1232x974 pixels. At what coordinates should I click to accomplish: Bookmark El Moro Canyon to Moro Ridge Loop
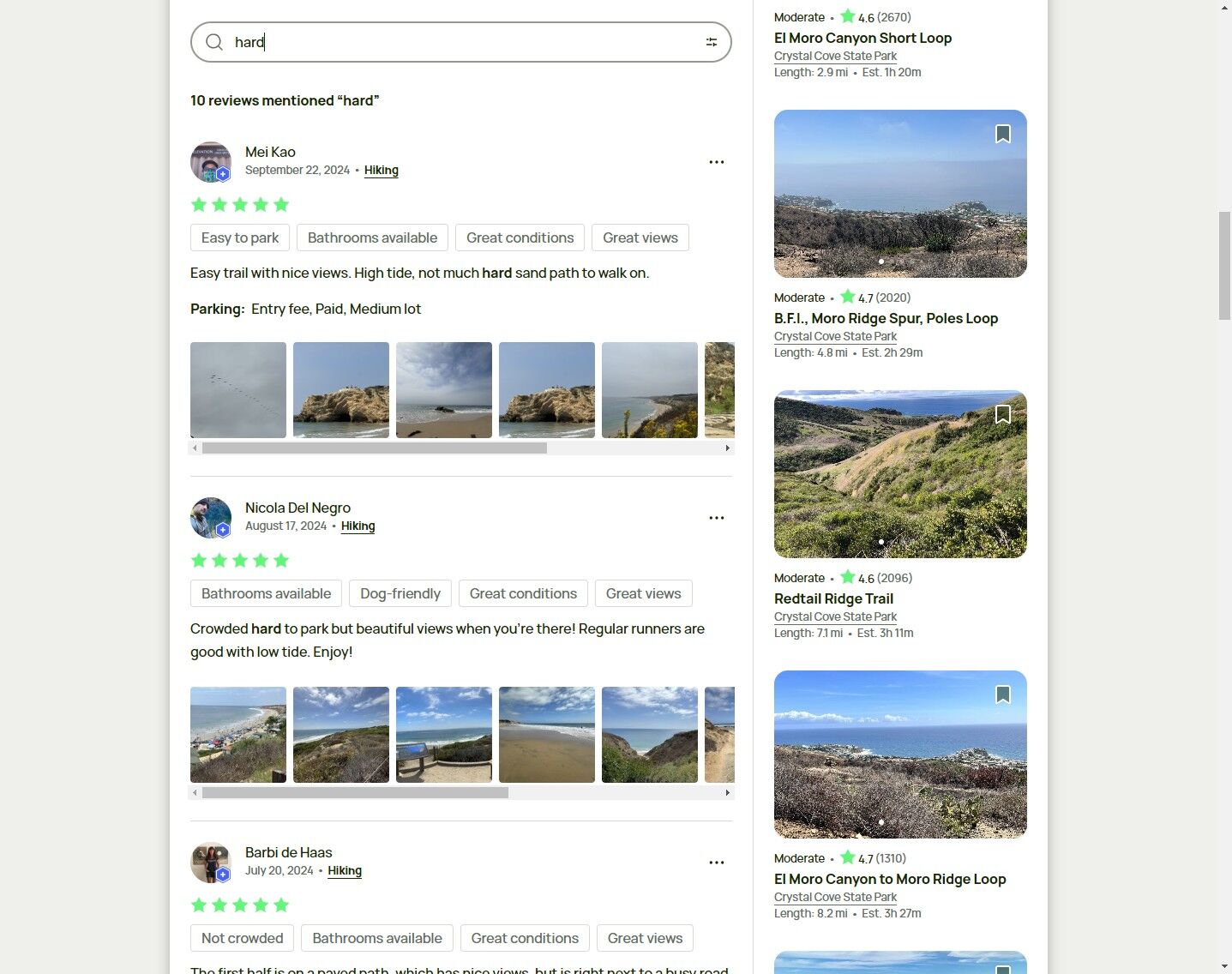pyautogui.click(x=1003, y=694)
